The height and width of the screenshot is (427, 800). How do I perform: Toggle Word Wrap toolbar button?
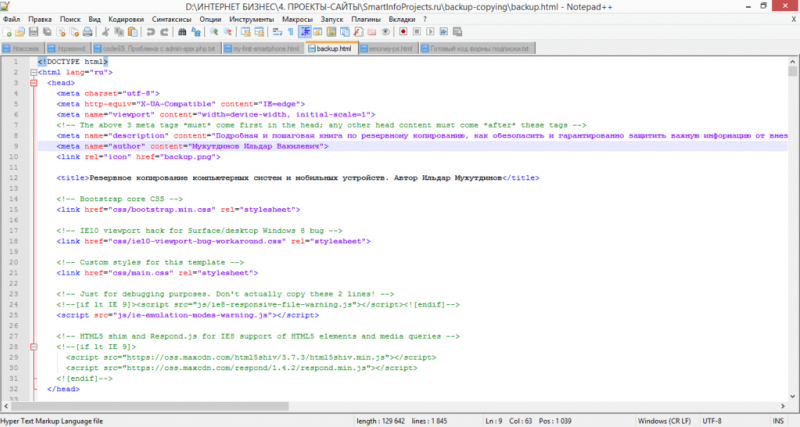coord(277,32)
